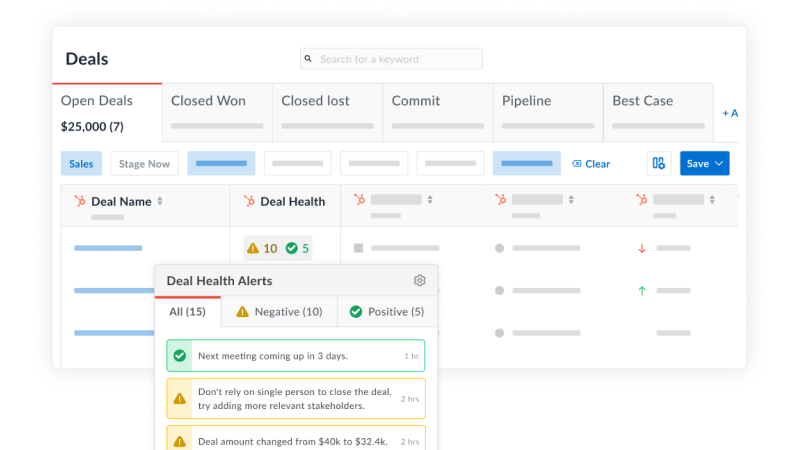Click the Clear filter icon
This screenshot has height=450, width=800.
pos(577,164)
